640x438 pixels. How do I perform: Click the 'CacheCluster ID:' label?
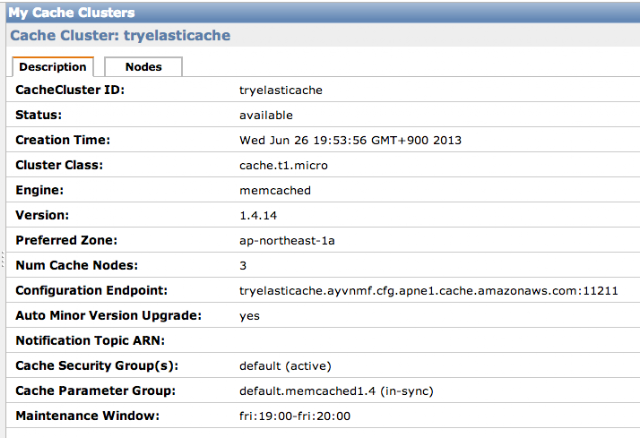70,90
